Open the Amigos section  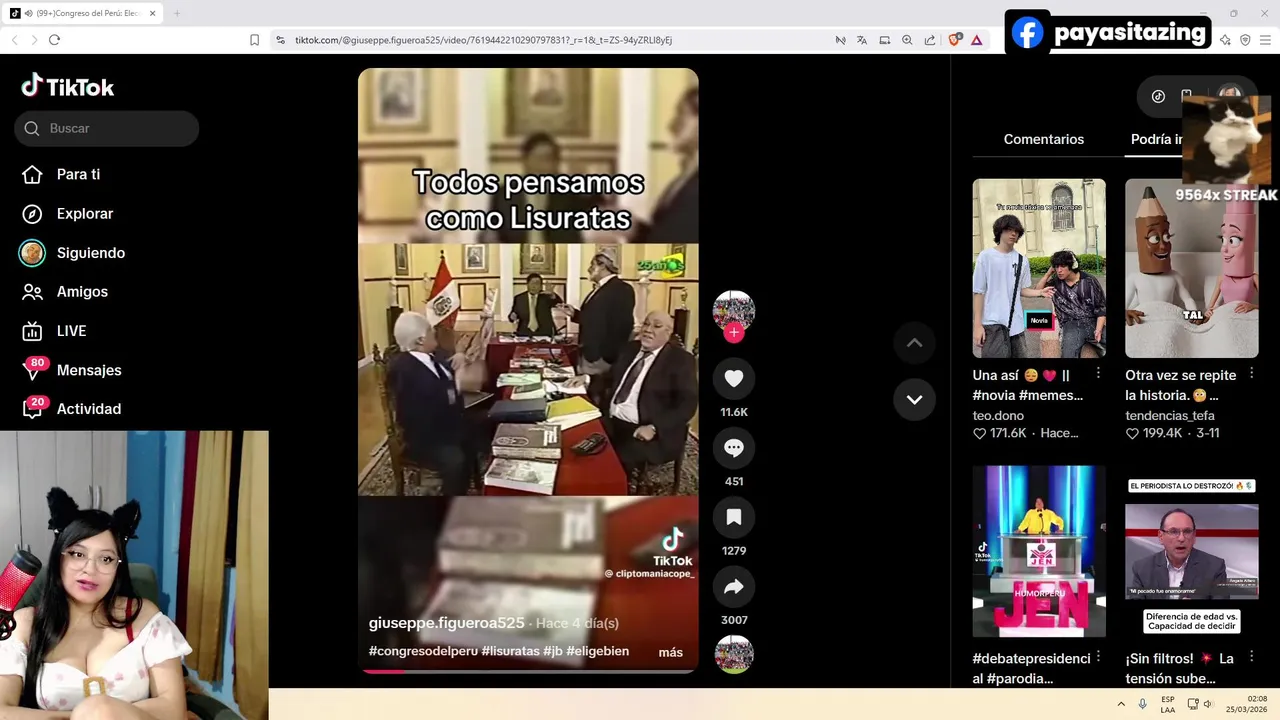click(x=82, y=292)
